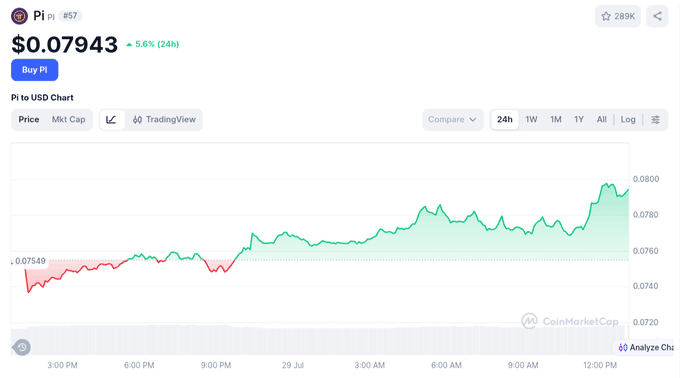The height and width of the screenshot is (378, 680).
Task: Click the Pi to USD Chart heading
Action: pos(42,98)
